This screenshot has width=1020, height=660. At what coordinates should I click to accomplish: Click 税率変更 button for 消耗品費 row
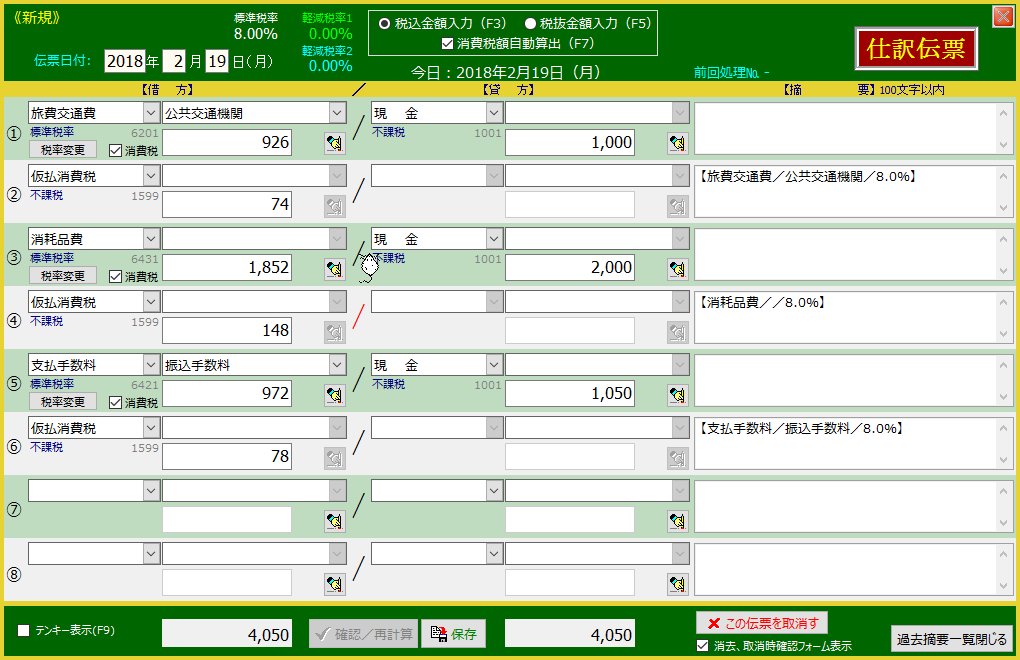click(x=62, y=275)
